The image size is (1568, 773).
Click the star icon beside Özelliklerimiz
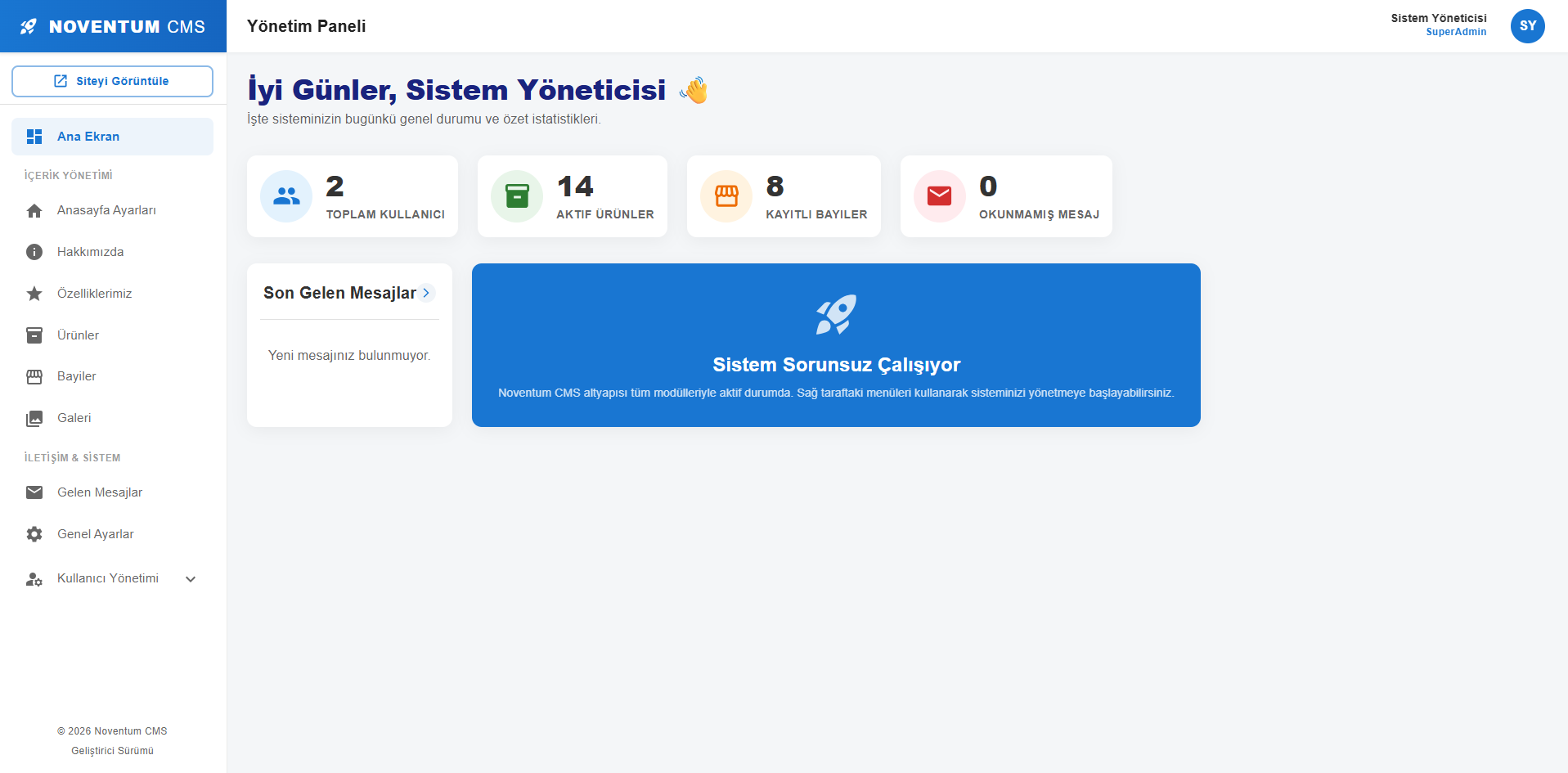[x=34, y=294]
